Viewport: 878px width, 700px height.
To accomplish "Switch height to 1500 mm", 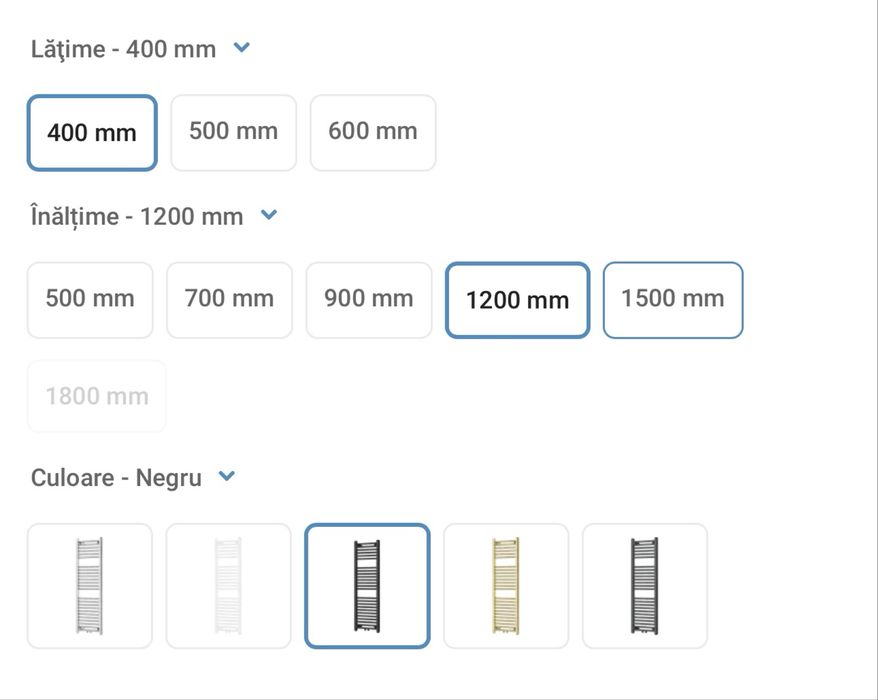I will coord(673,299).
